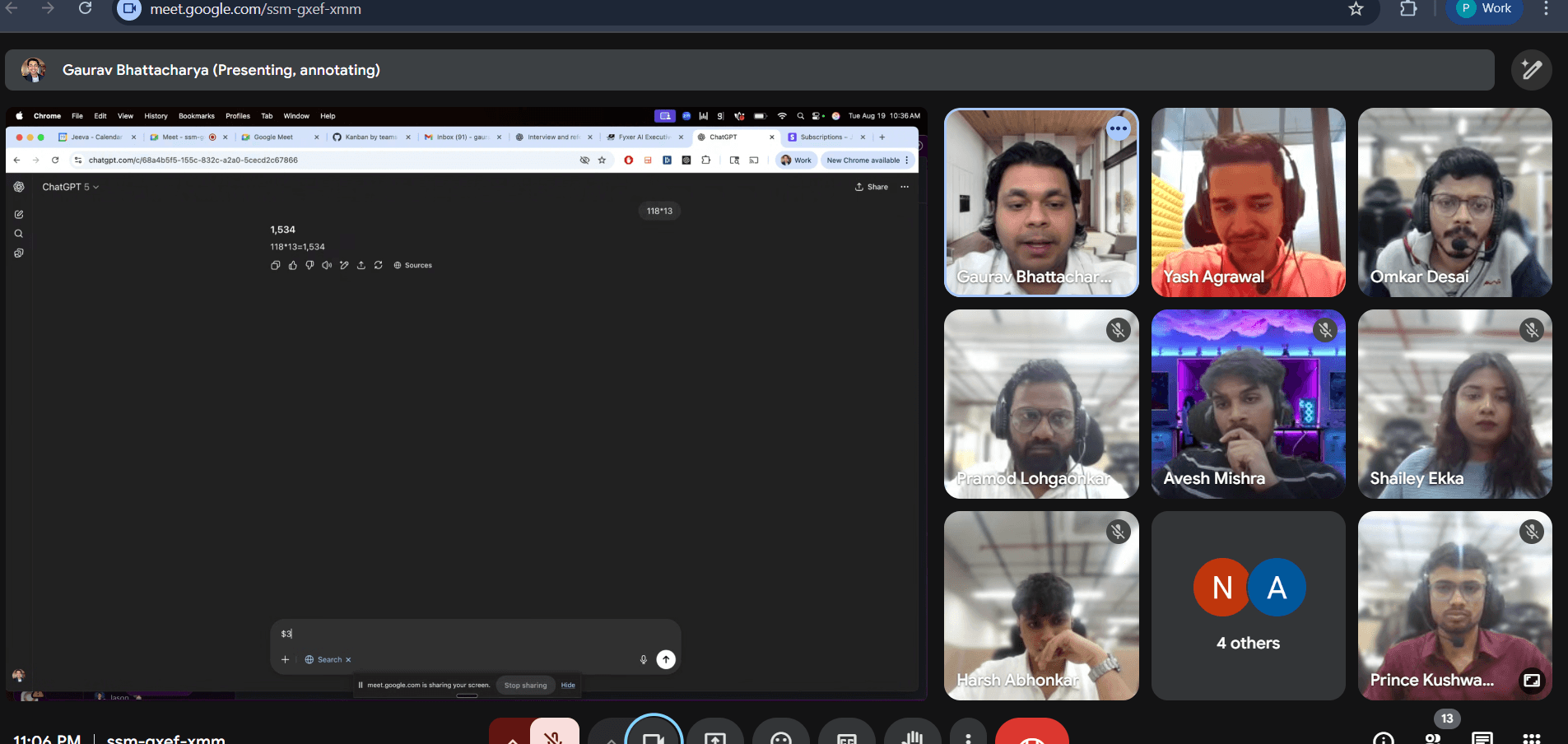Remove the Search chip in composer
The height and width of the screenshot is (744, 1568).
point(348,660)
